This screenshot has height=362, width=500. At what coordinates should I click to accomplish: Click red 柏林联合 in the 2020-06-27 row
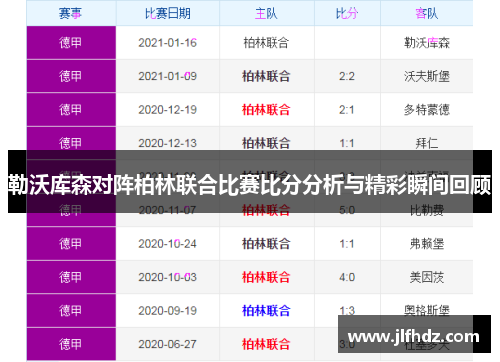coord(266,344)
